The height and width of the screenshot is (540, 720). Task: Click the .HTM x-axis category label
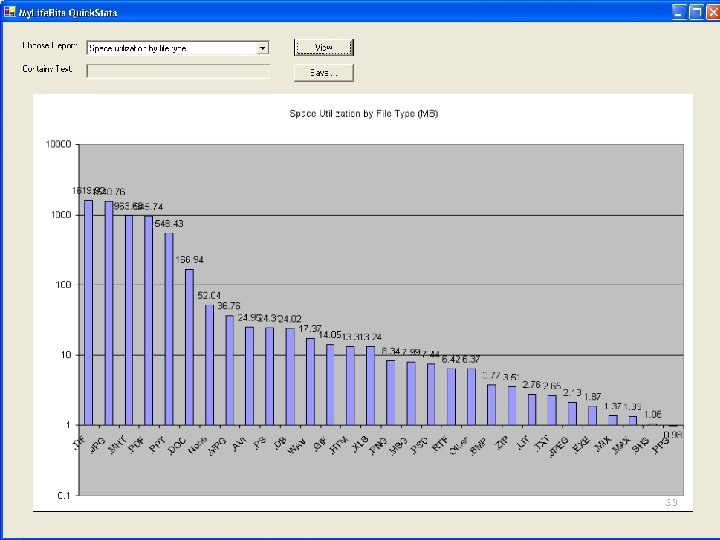(338, 446)
